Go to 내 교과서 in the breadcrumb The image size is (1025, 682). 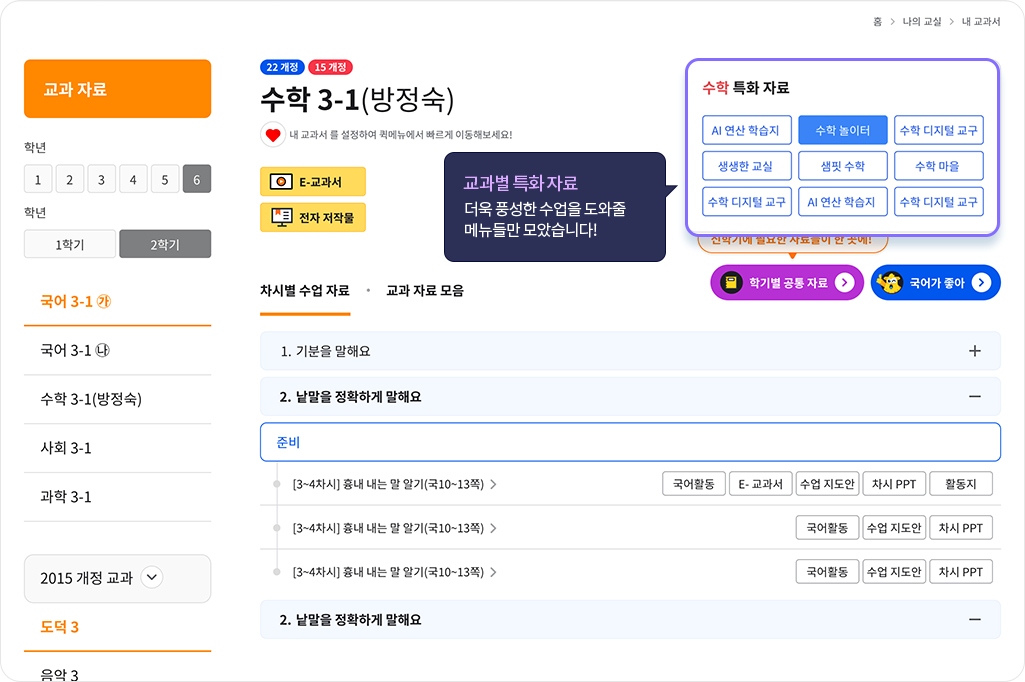point(981,22)
